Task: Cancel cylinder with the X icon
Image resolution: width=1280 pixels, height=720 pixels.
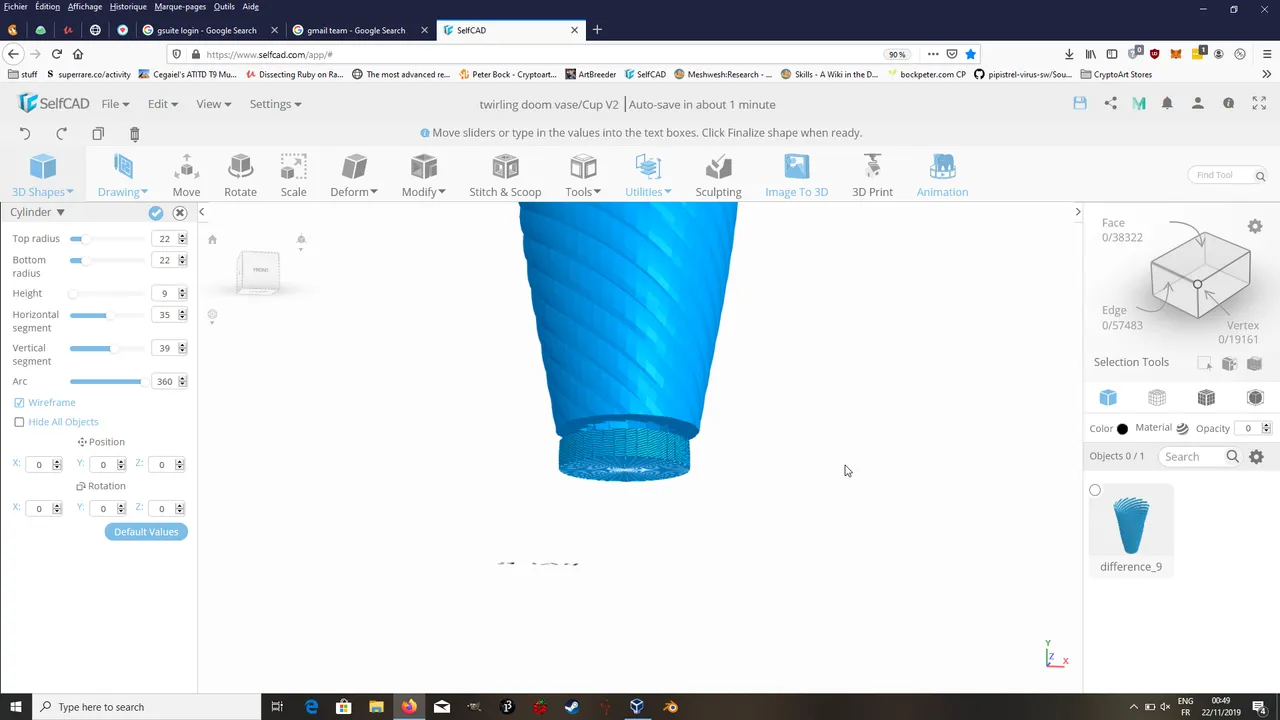Action: click(x=180, y=213)
